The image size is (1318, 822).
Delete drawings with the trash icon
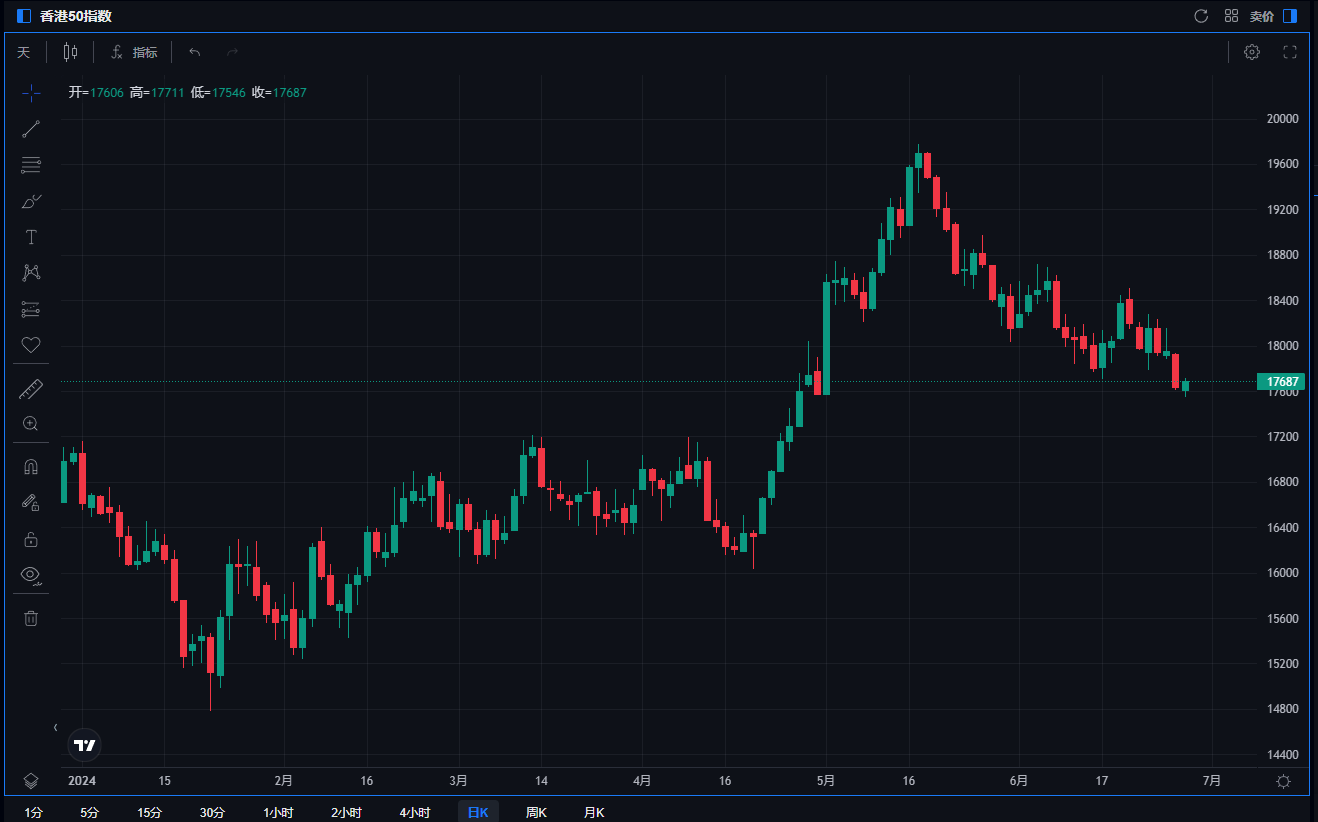[31, 618]
